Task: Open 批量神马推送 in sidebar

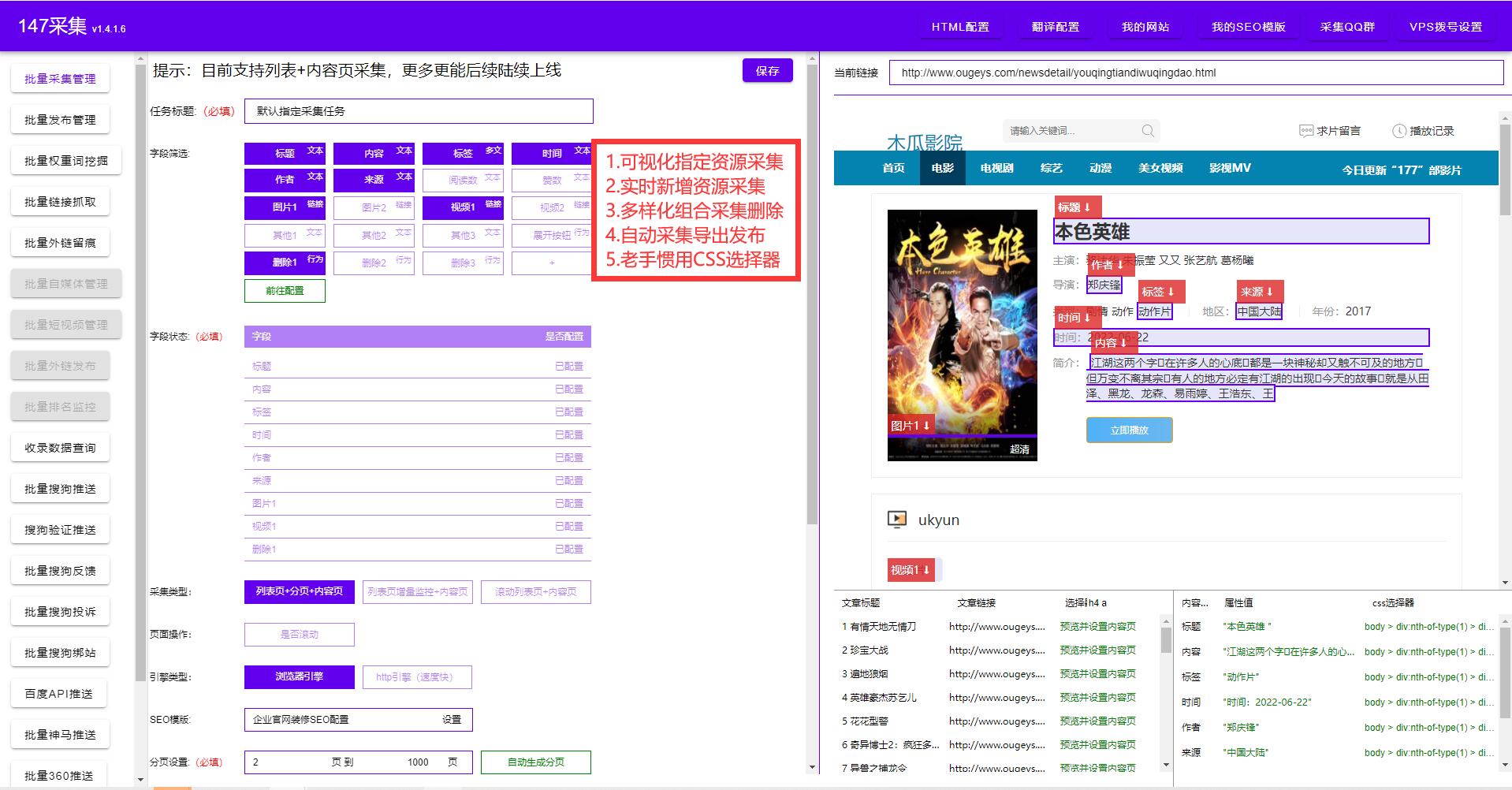Action: (60, 735)
